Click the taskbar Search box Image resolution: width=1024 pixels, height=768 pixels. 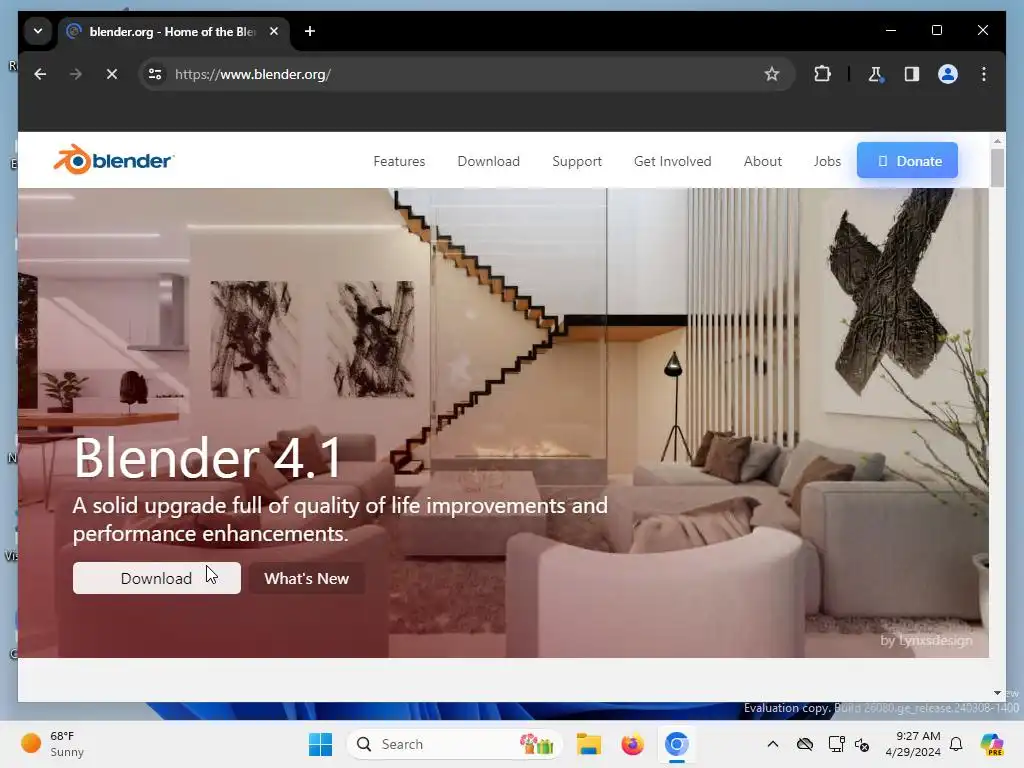point(455,744)
